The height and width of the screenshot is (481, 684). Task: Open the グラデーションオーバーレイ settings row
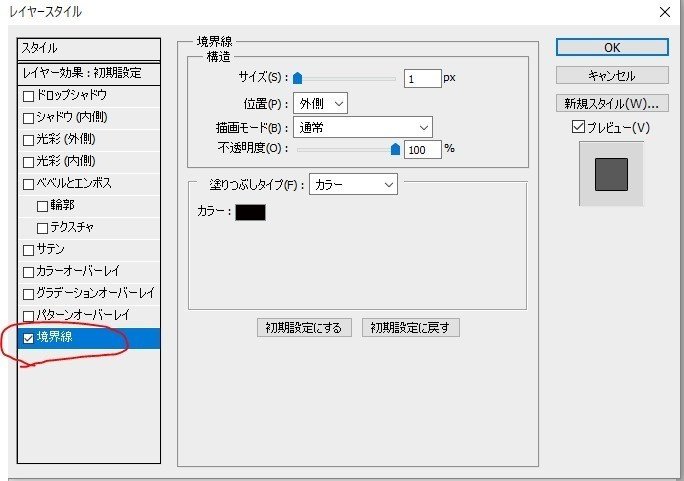click(x=89, y=293)
